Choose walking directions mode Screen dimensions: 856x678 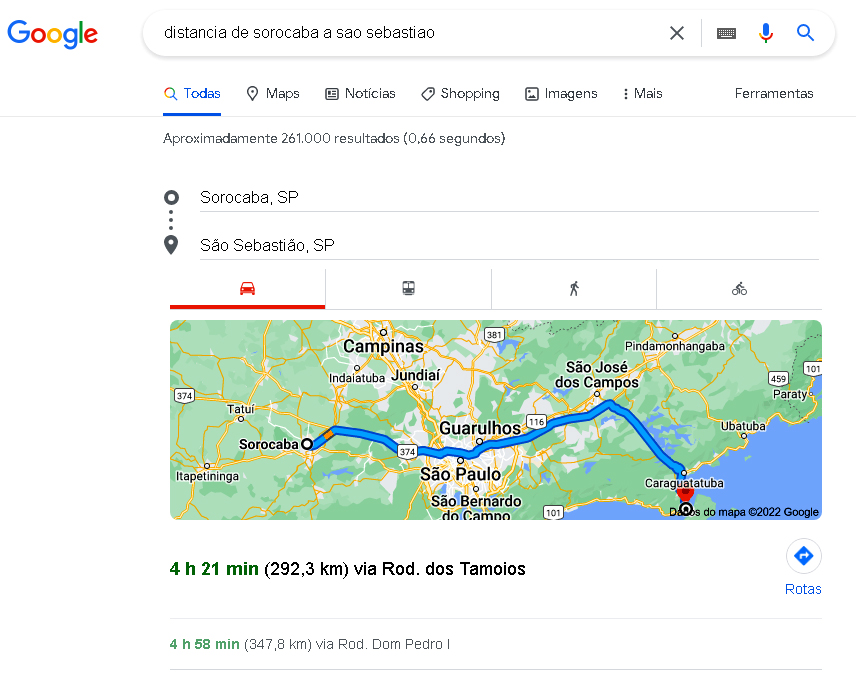pos(574,289)
